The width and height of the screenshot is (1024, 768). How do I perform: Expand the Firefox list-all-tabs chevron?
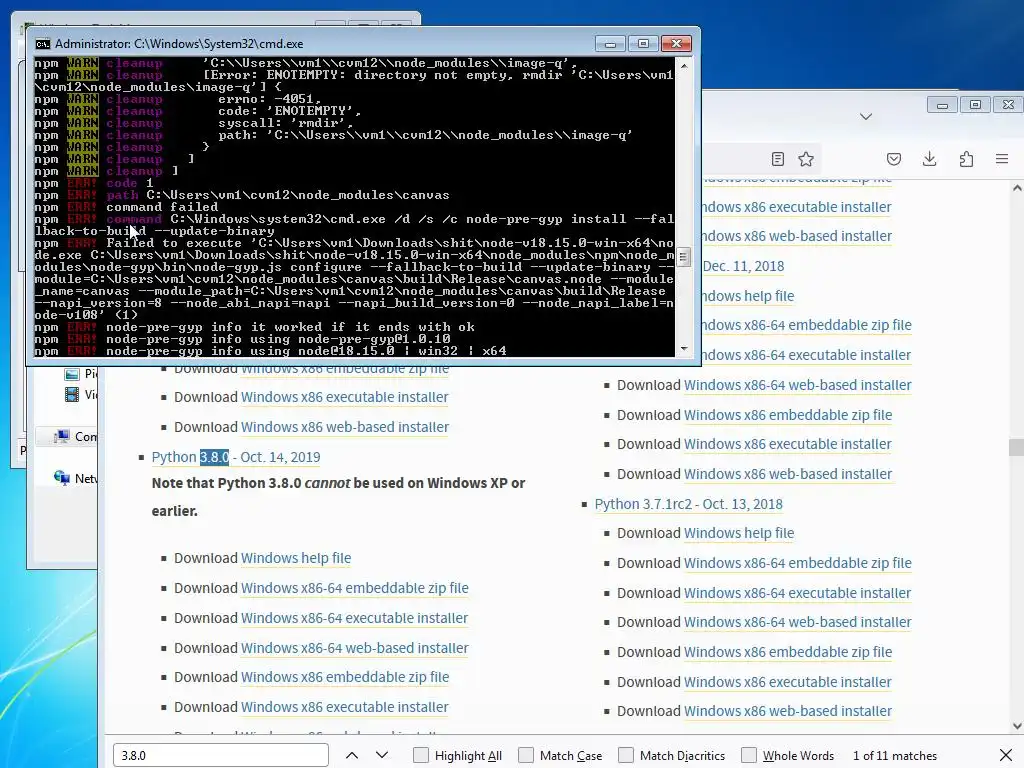coord(866,116)
